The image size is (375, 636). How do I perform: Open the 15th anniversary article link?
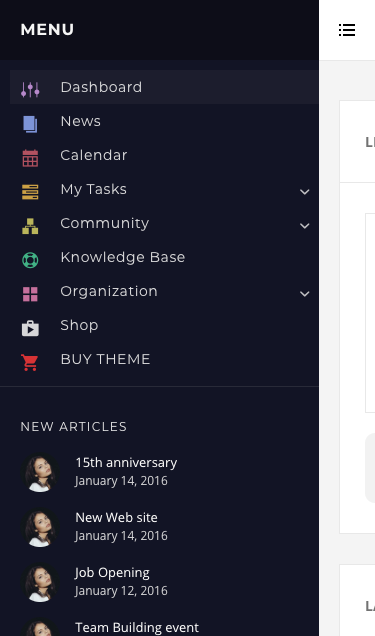(x=126, y=463)
